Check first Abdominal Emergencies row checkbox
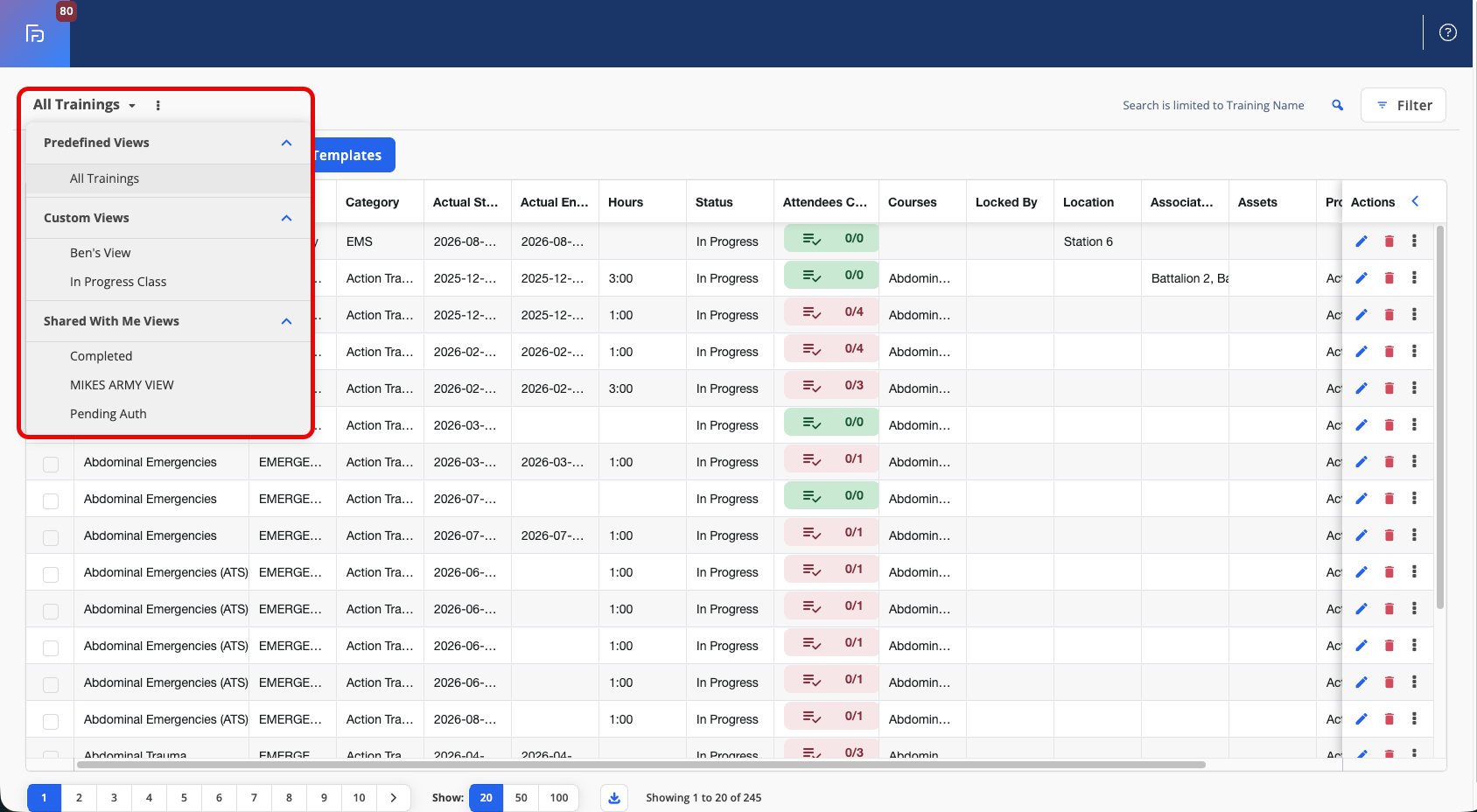 pyautogui.click(x=51, y=464)
